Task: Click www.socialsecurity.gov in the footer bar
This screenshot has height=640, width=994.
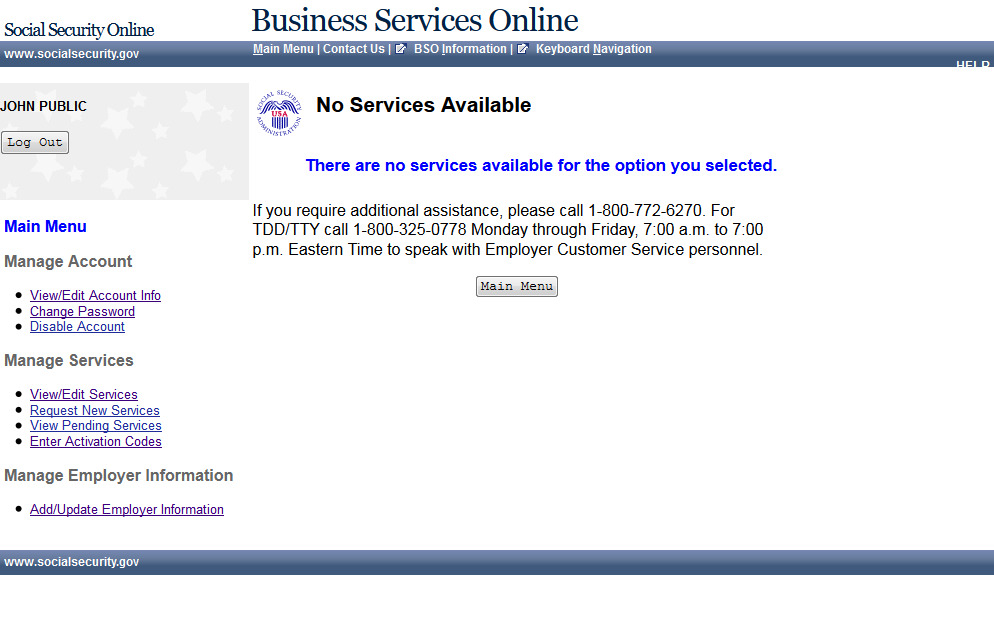Action: coord(72,561)
